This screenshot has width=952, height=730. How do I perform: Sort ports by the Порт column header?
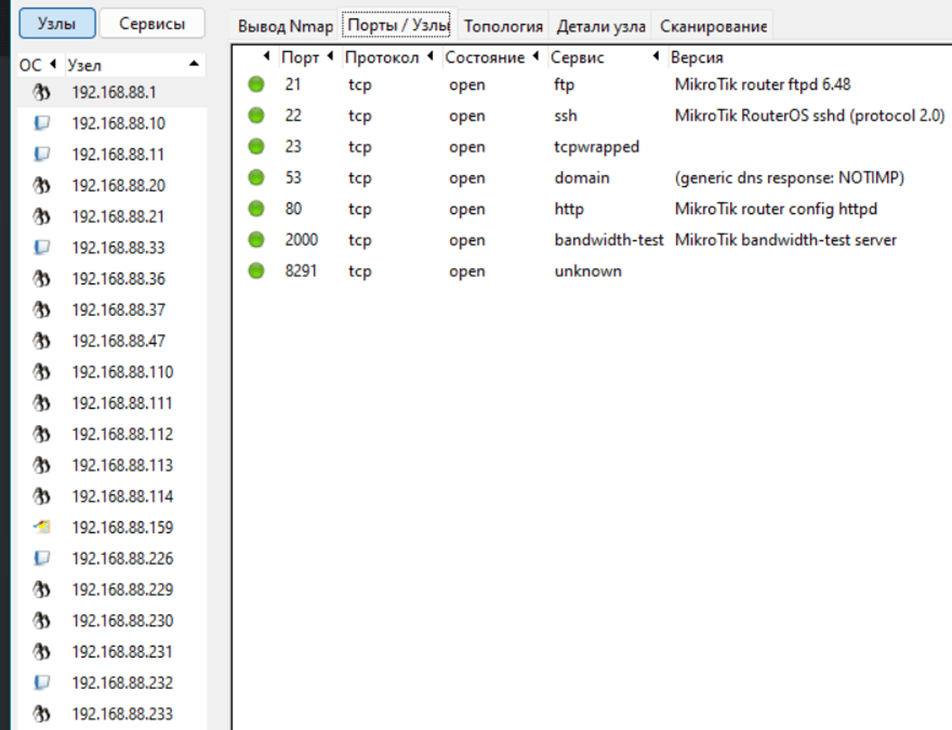pos(300,57)
